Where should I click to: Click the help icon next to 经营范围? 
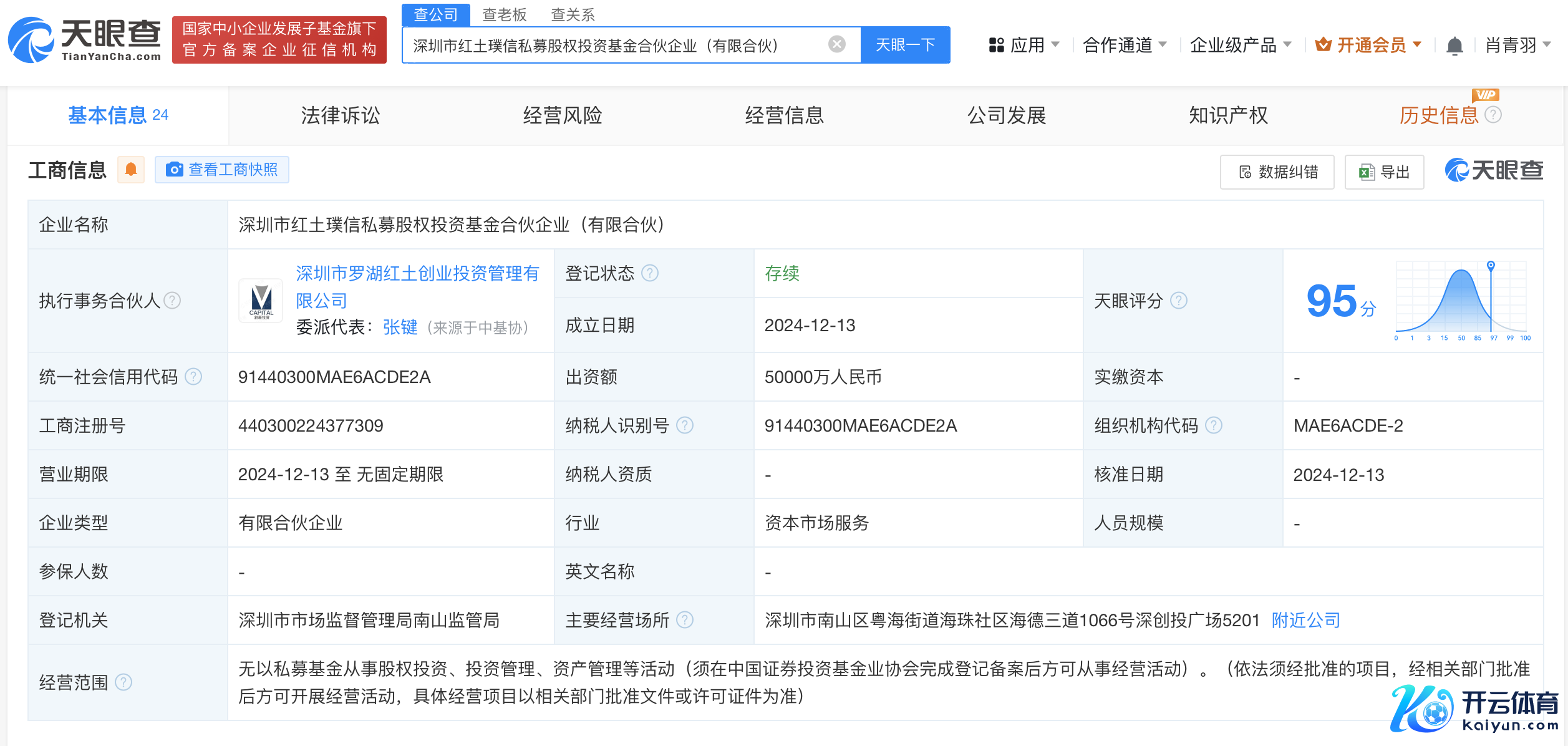(124, 682)
